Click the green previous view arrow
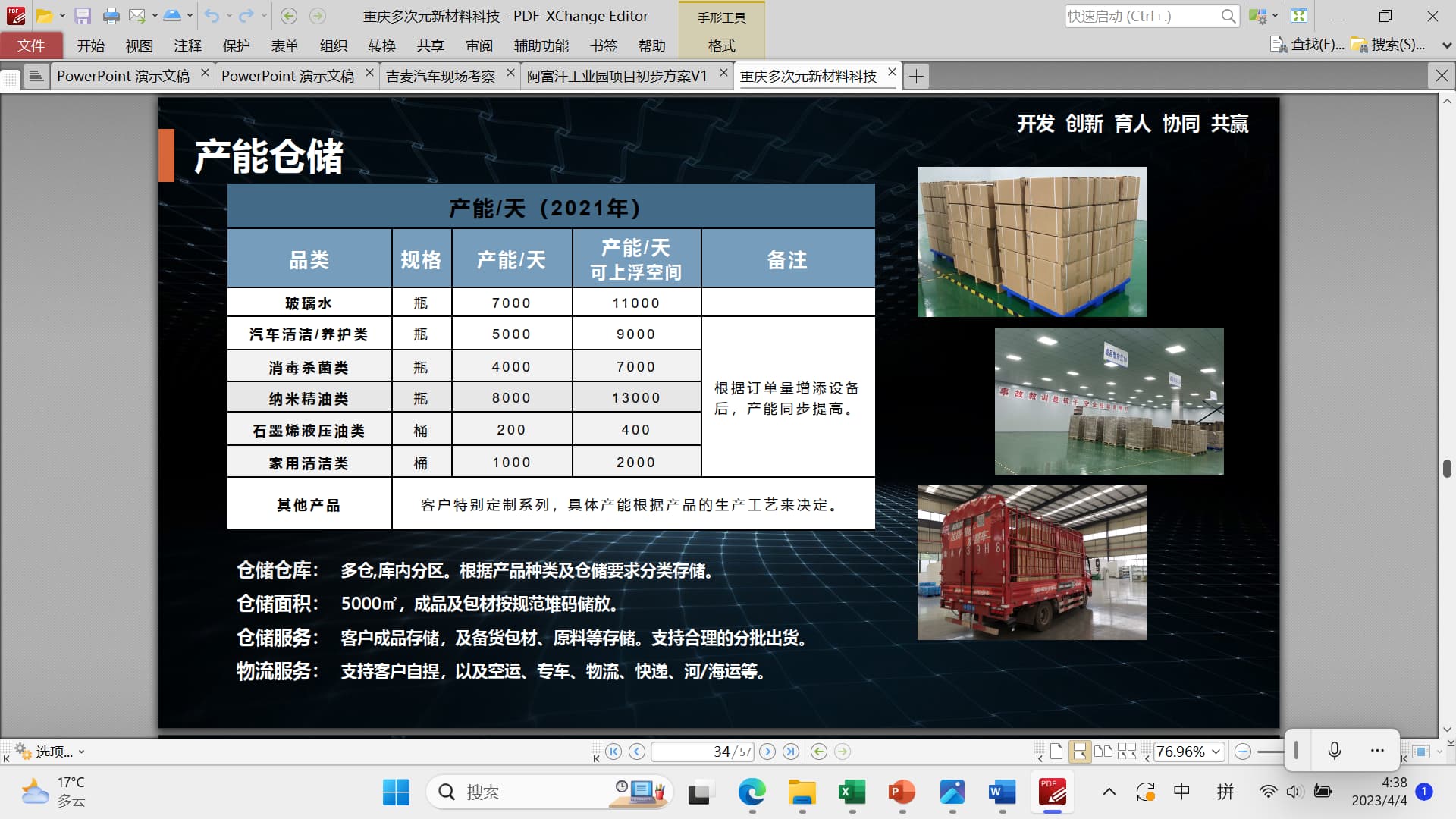This screenshot has height=819, width=1456. coord(818,752)
